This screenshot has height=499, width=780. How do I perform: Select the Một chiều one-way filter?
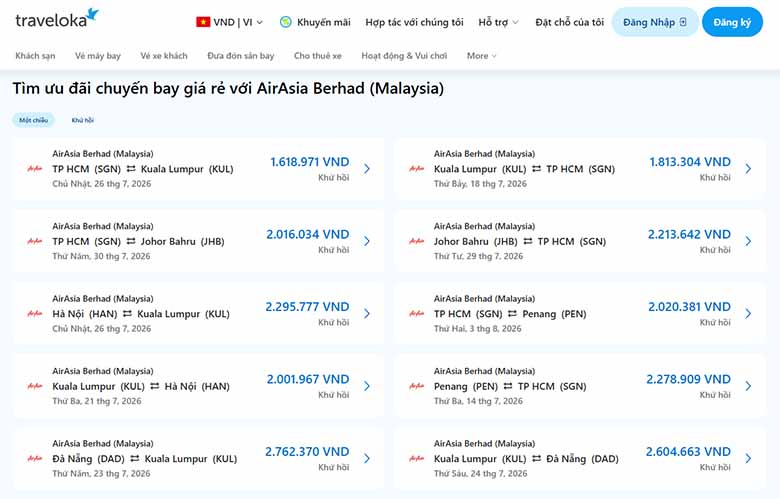pos(33,120)
